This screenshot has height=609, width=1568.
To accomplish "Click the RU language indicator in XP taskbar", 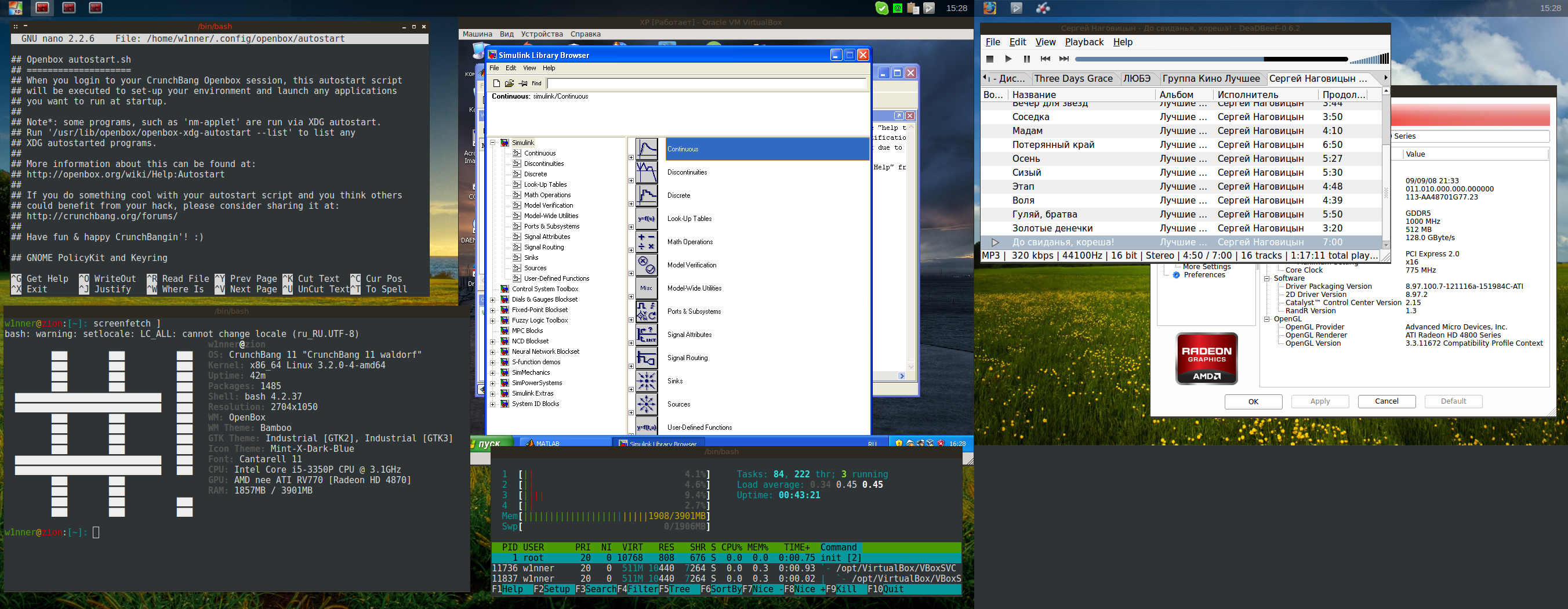I will pyautogui.click(x=872, y=444).
